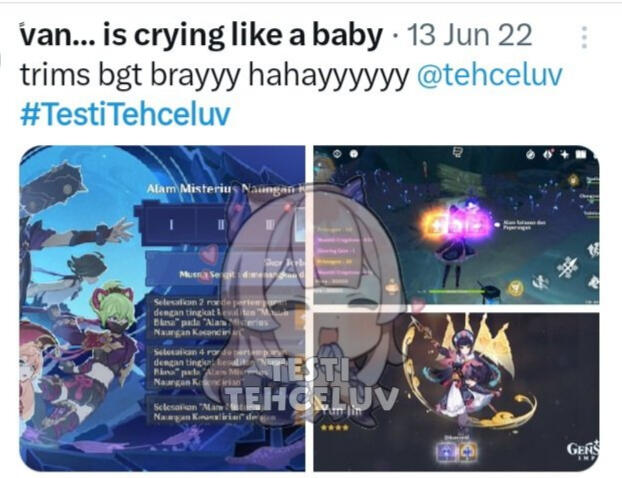Tap the anchor-shaped skill icon in gameplay
622x478 pixels.
(541, 282)
